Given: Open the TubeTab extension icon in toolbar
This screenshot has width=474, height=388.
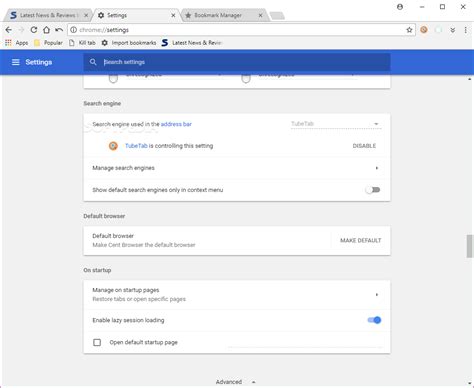Looking at the screenshot, I should point(424,30).
